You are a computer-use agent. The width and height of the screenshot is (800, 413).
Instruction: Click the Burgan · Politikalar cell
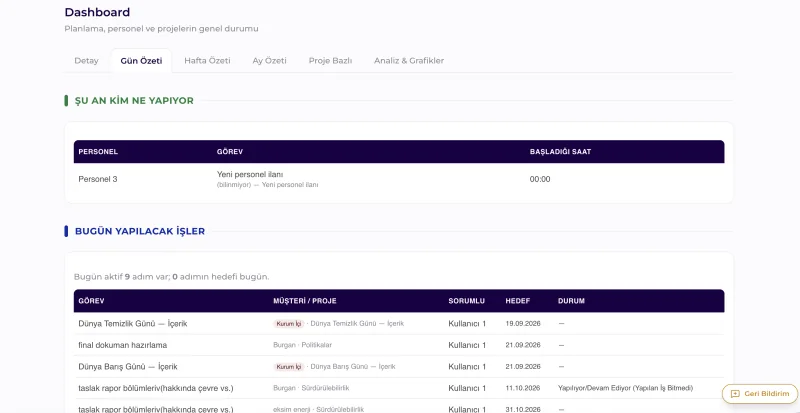click(x=303, y=345)
